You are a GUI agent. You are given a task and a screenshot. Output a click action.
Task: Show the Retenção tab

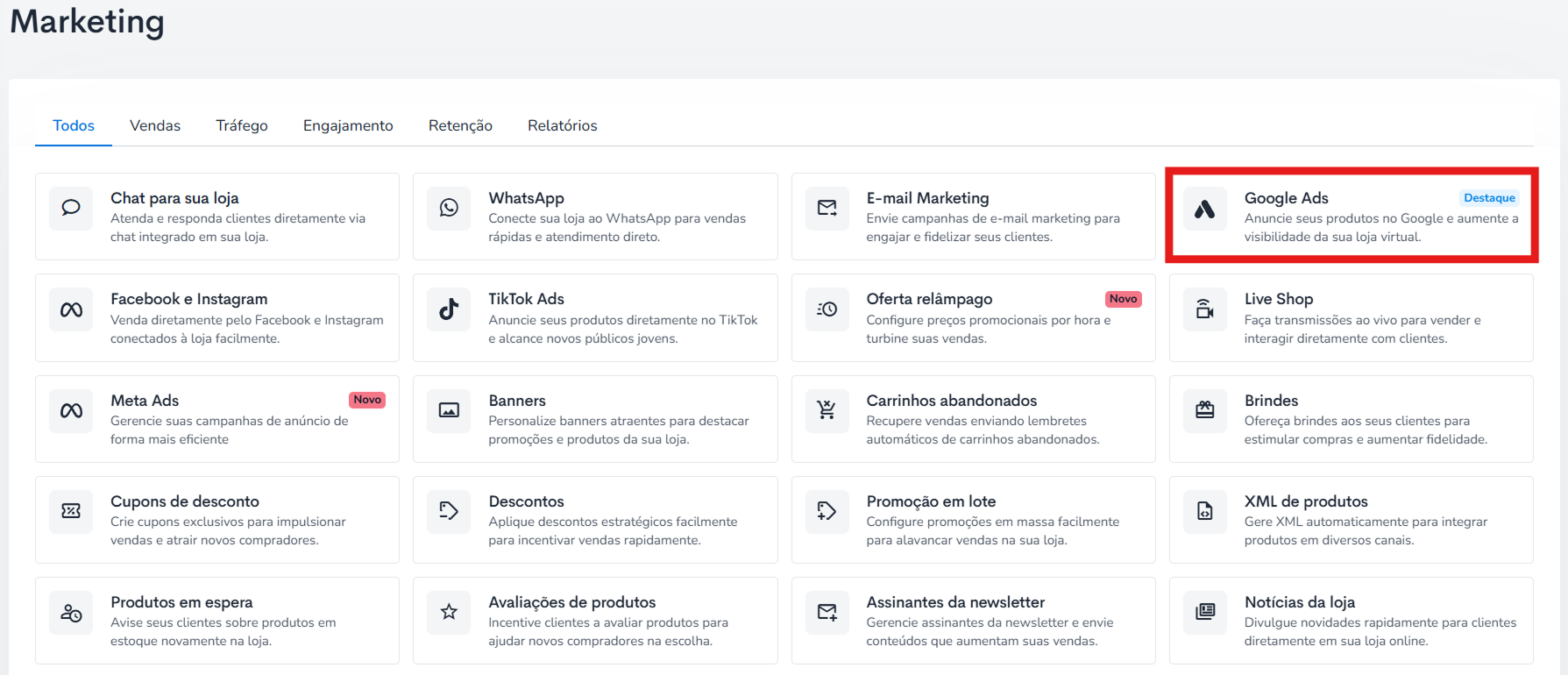(x=460, y=125)
